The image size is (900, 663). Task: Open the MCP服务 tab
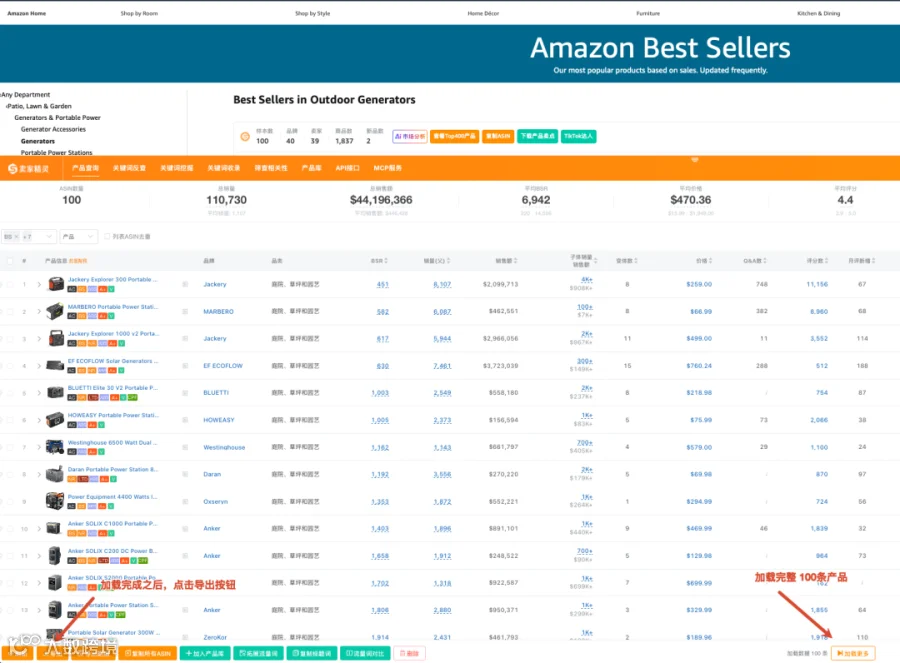point(387,168)
